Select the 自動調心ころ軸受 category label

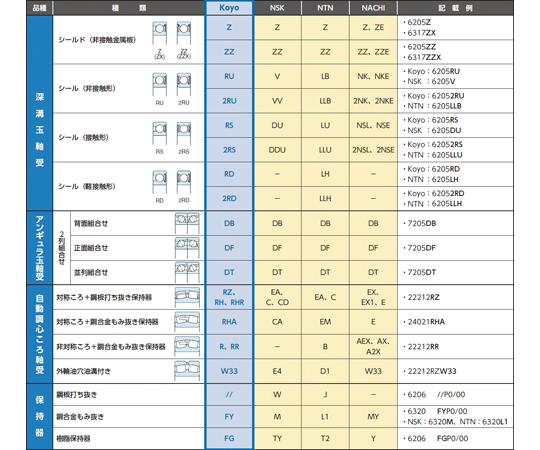pos(40,334)
